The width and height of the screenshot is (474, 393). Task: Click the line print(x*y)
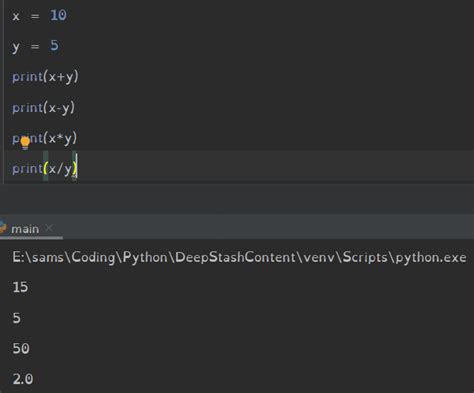tap(45, 138)
